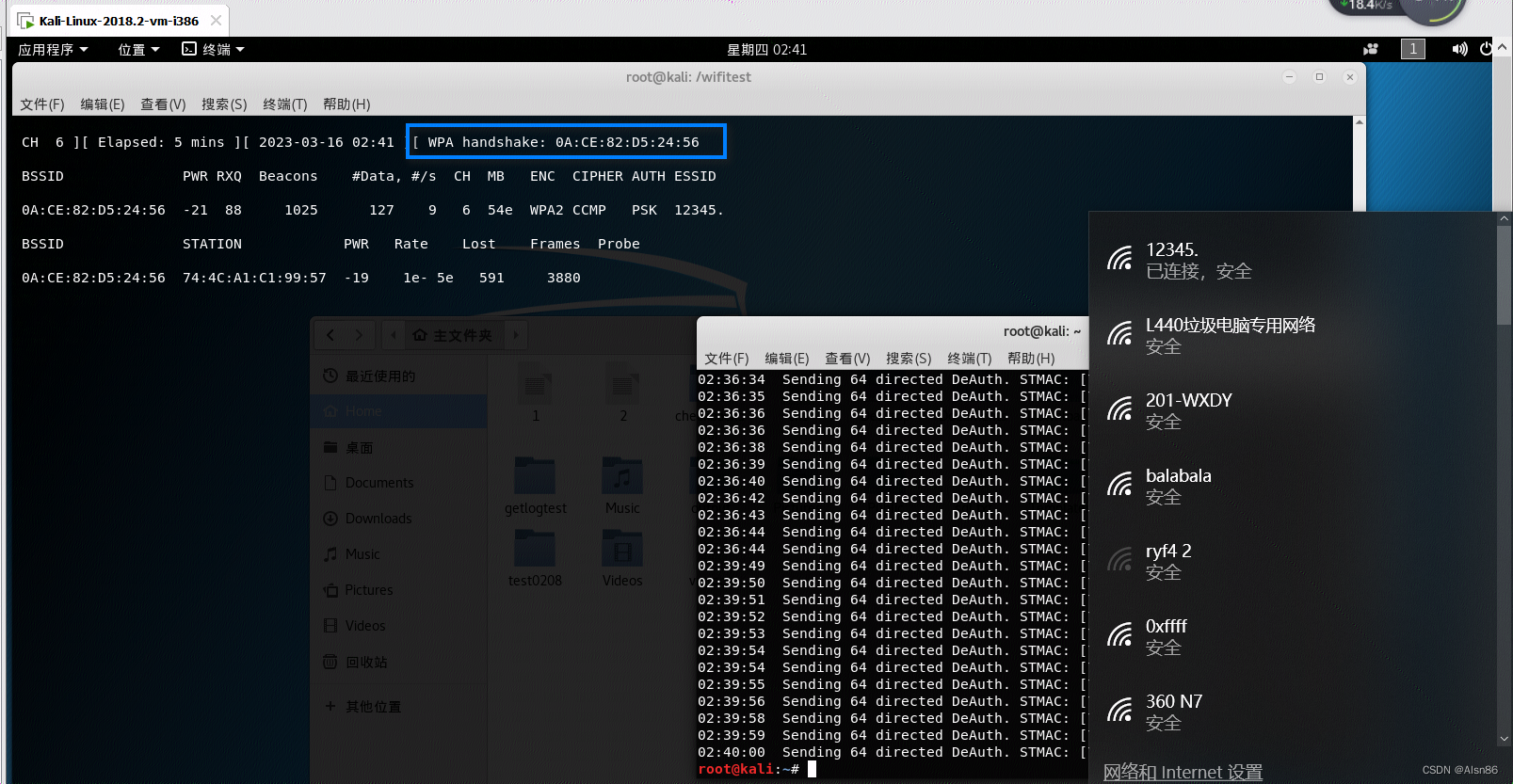This screenshot has height=784, width=1513.
Task: Open 搜索(S) menu in root@kali:~ terminal
Action: click(x=909, y=358)
